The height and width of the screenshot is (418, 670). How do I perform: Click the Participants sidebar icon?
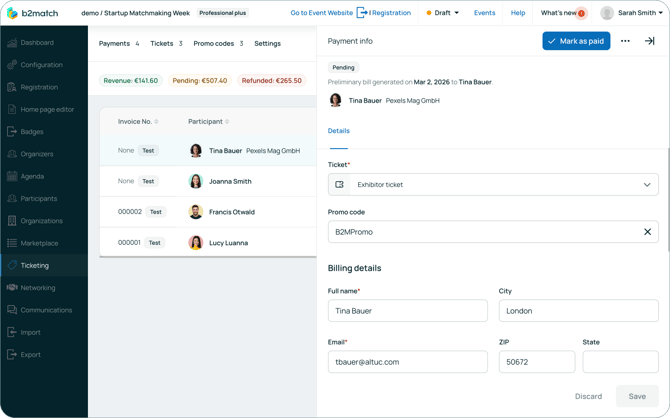pos(12,198)
